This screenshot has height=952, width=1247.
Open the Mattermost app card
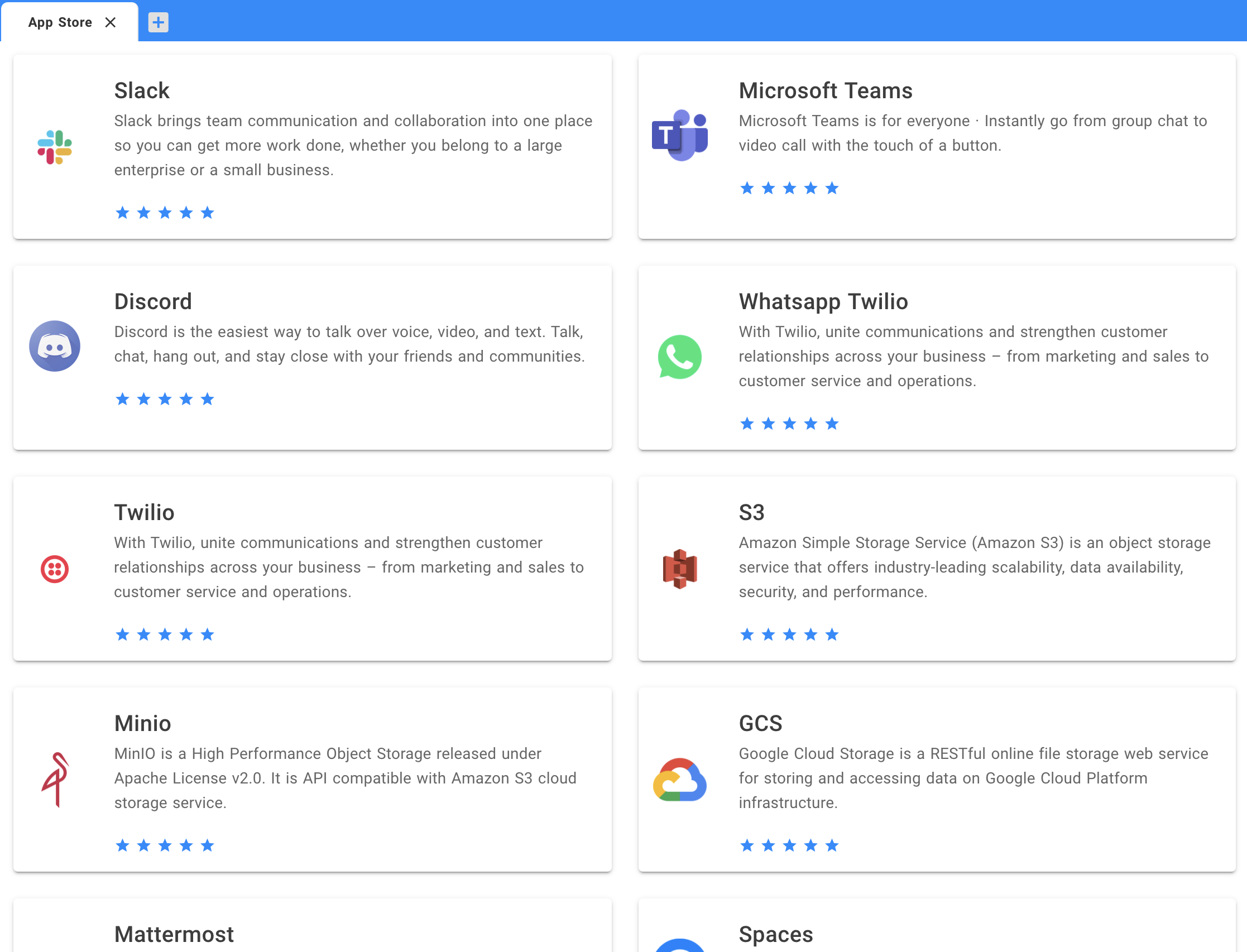tap(313, 925)
